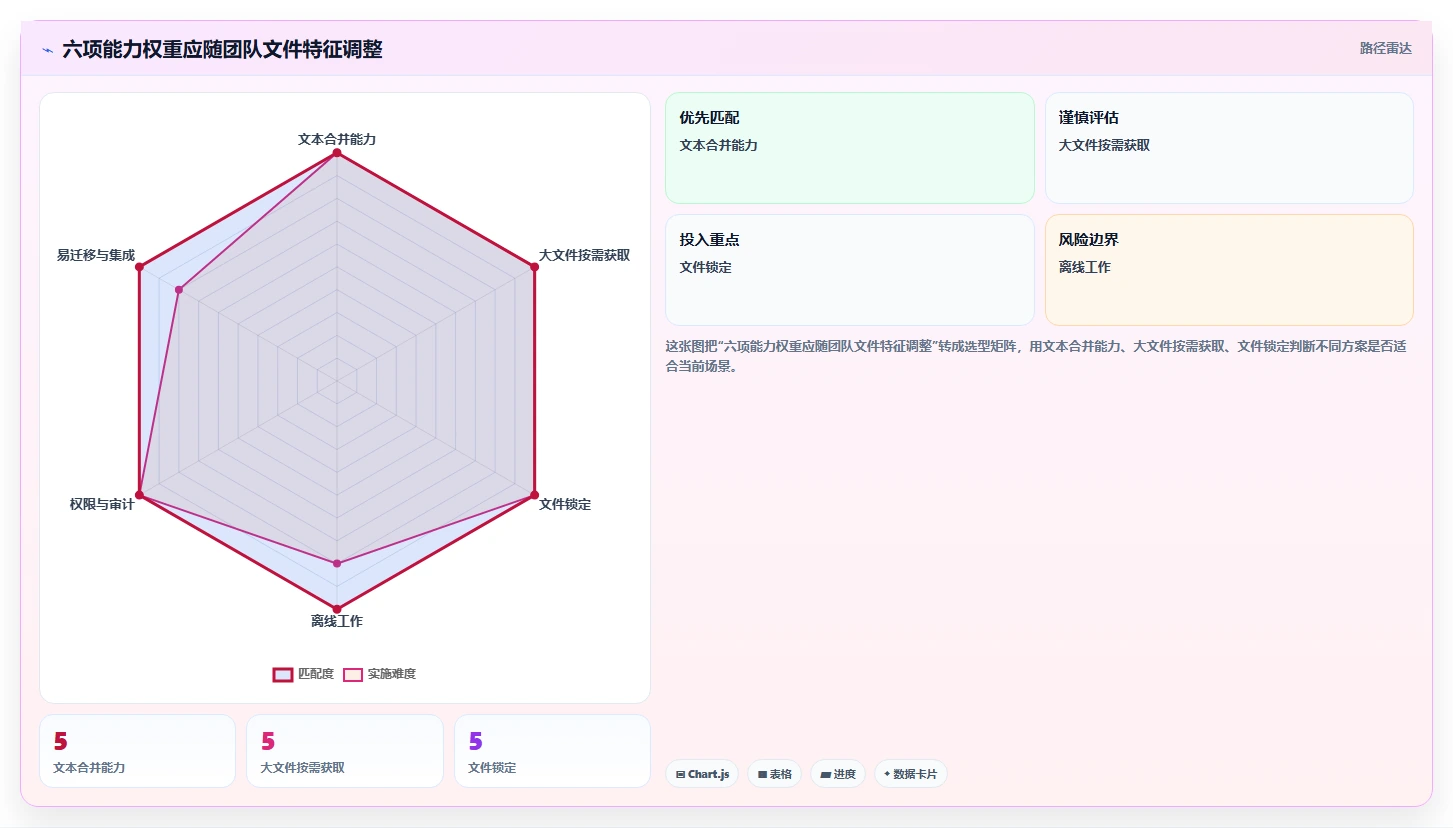
Task: Select the 匹配度 outer point on 离线工作 axis
Action: [337, 609]
